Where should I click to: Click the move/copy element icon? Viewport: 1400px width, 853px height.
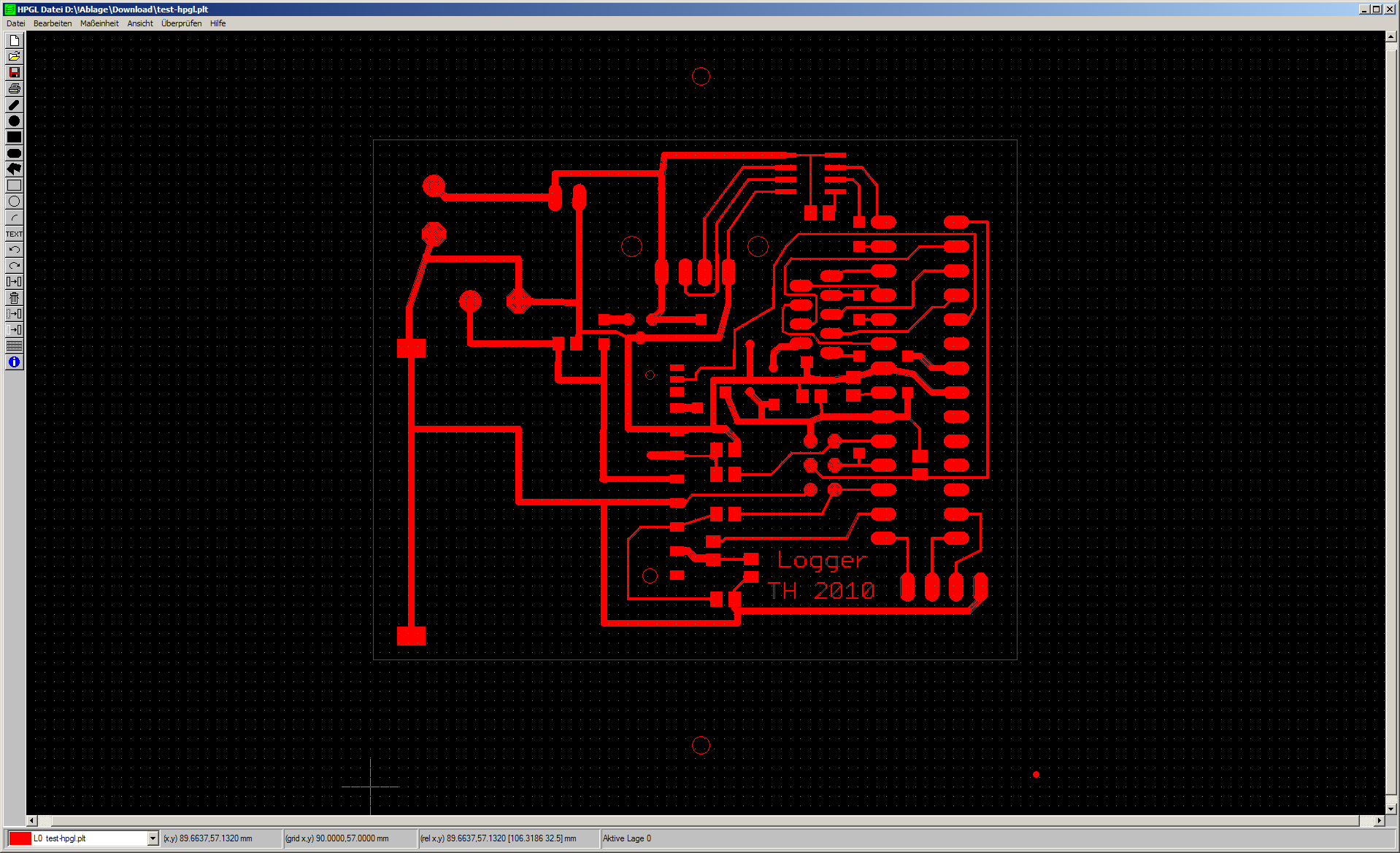(x=14, y=281)
